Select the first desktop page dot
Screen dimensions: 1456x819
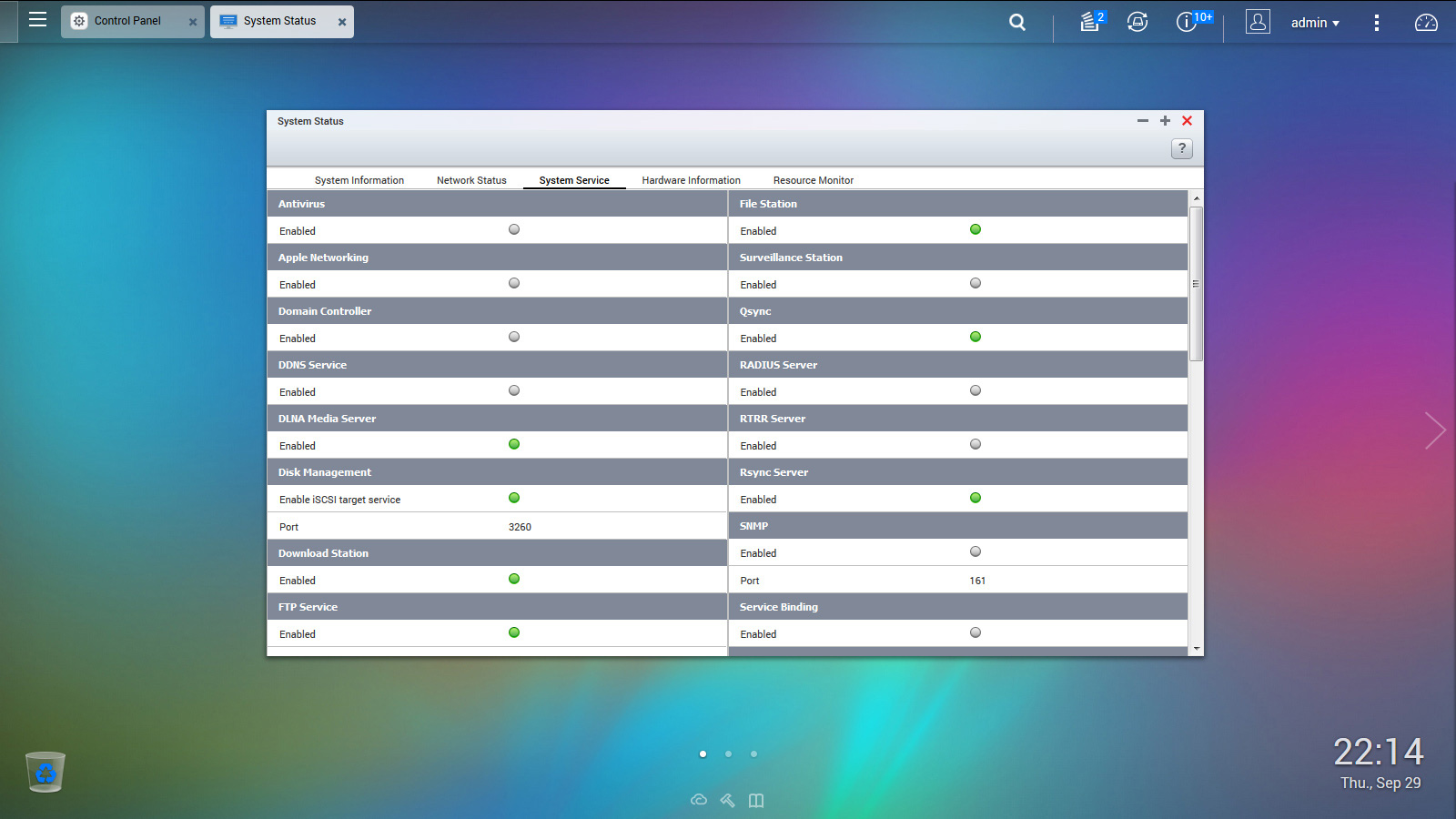(703, 753)
